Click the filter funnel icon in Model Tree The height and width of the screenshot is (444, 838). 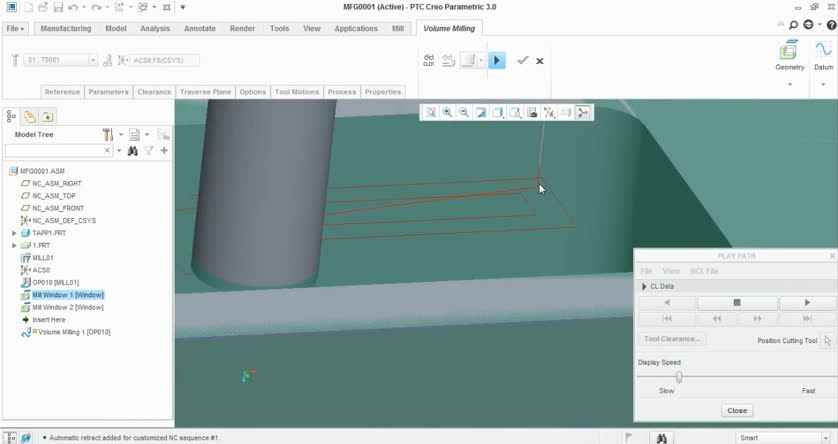point(149,151)
